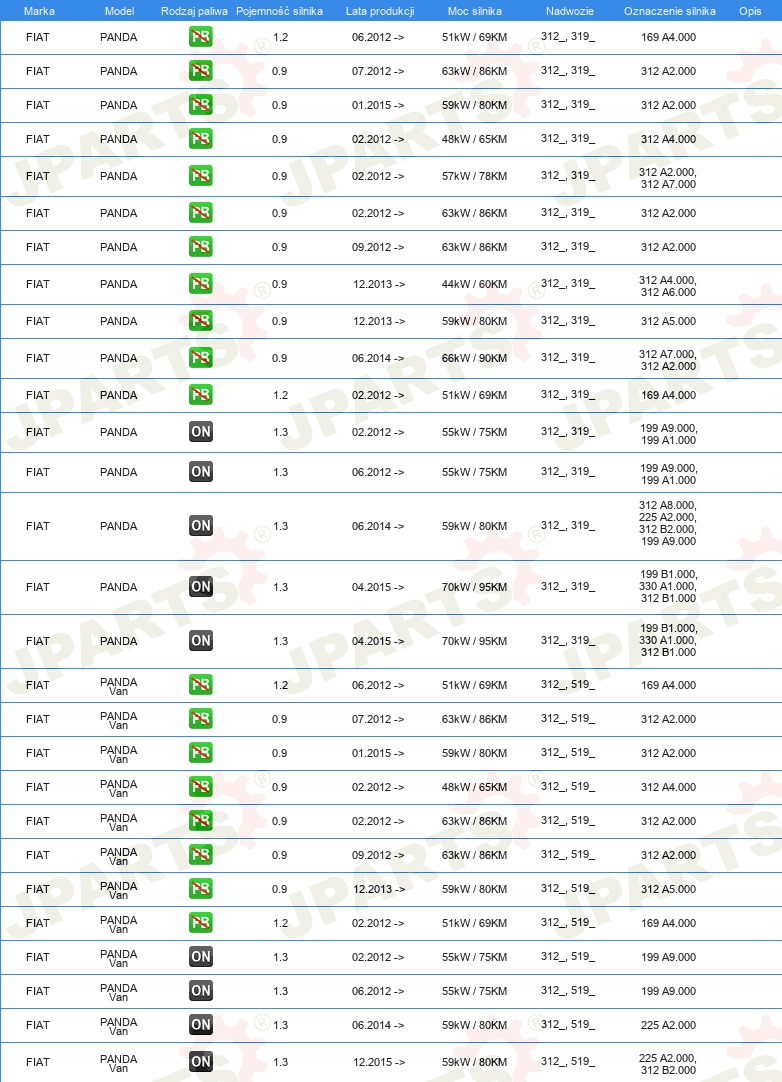Select PANDA Van model cell in 12.2015 row
The image size is (782, 1082).
(119, 1063)
